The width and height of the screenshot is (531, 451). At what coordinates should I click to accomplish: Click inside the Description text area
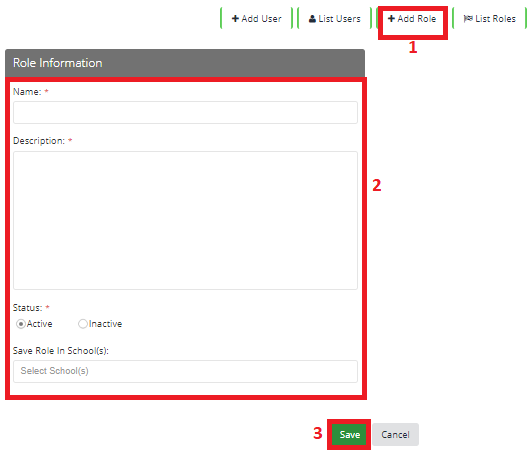coord(185,220)
